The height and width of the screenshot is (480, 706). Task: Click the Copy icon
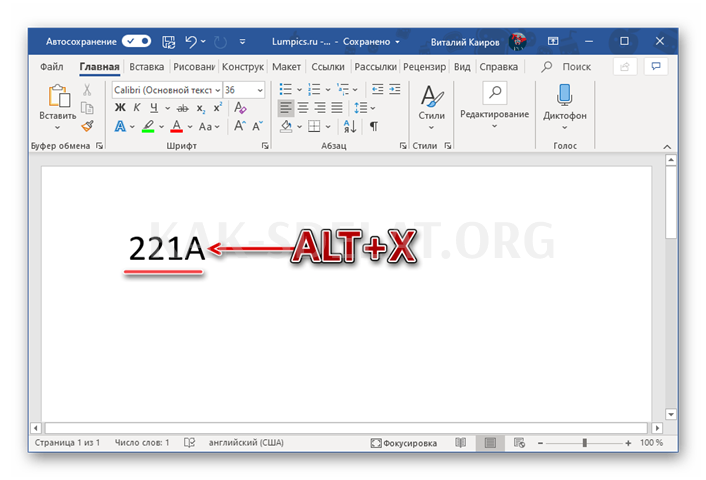pyautogui.click(x=87, y=108)
